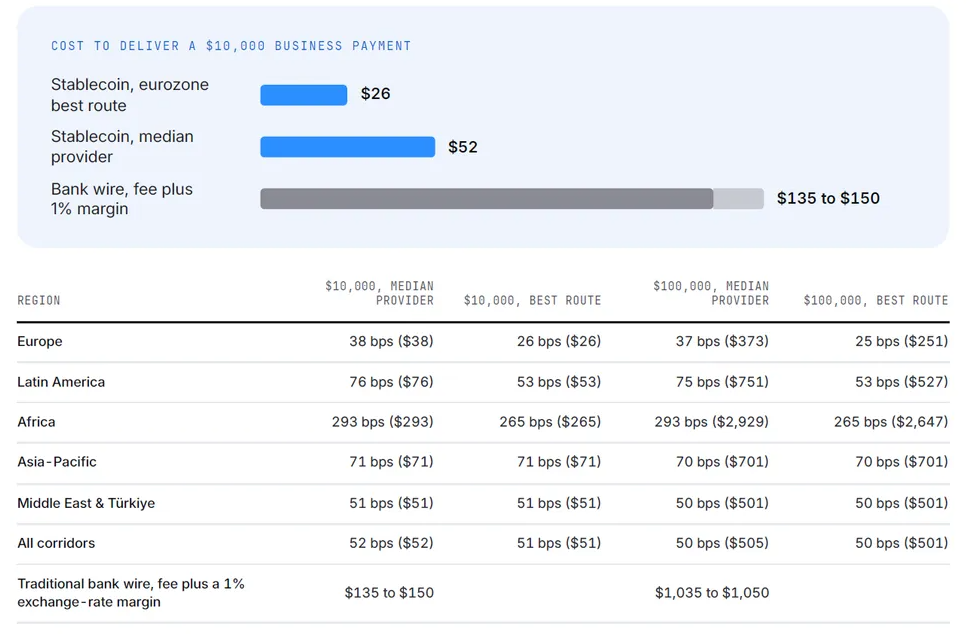973x634 pixels.
Task: Select the "$10,000, MEDIAN PROVIDER" column header
Action: coord(379,293)
